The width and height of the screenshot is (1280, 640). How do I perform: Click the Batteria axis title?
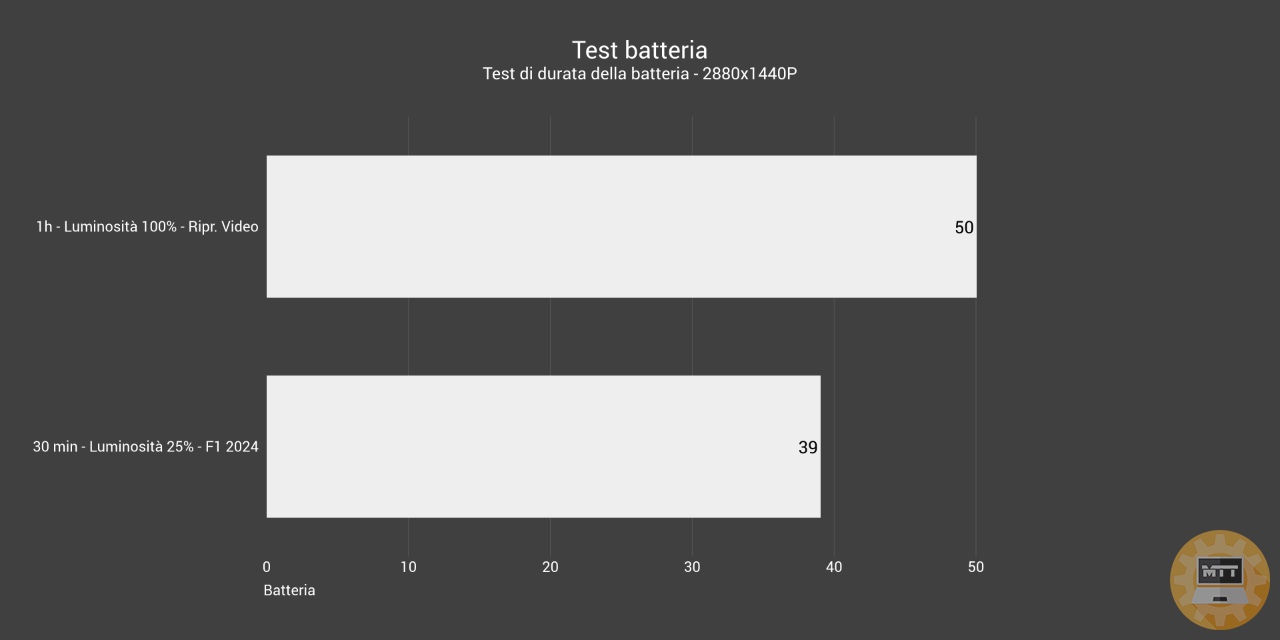(289, 590)
